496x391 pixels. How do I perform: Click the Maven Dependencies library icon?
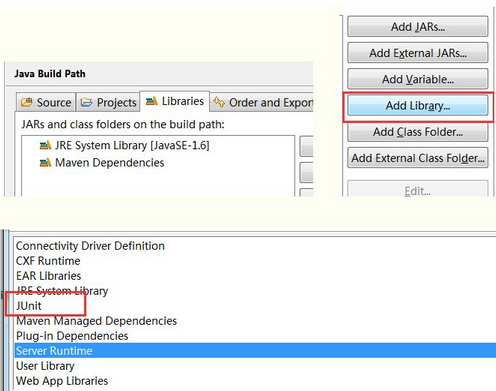pos(45,163)
